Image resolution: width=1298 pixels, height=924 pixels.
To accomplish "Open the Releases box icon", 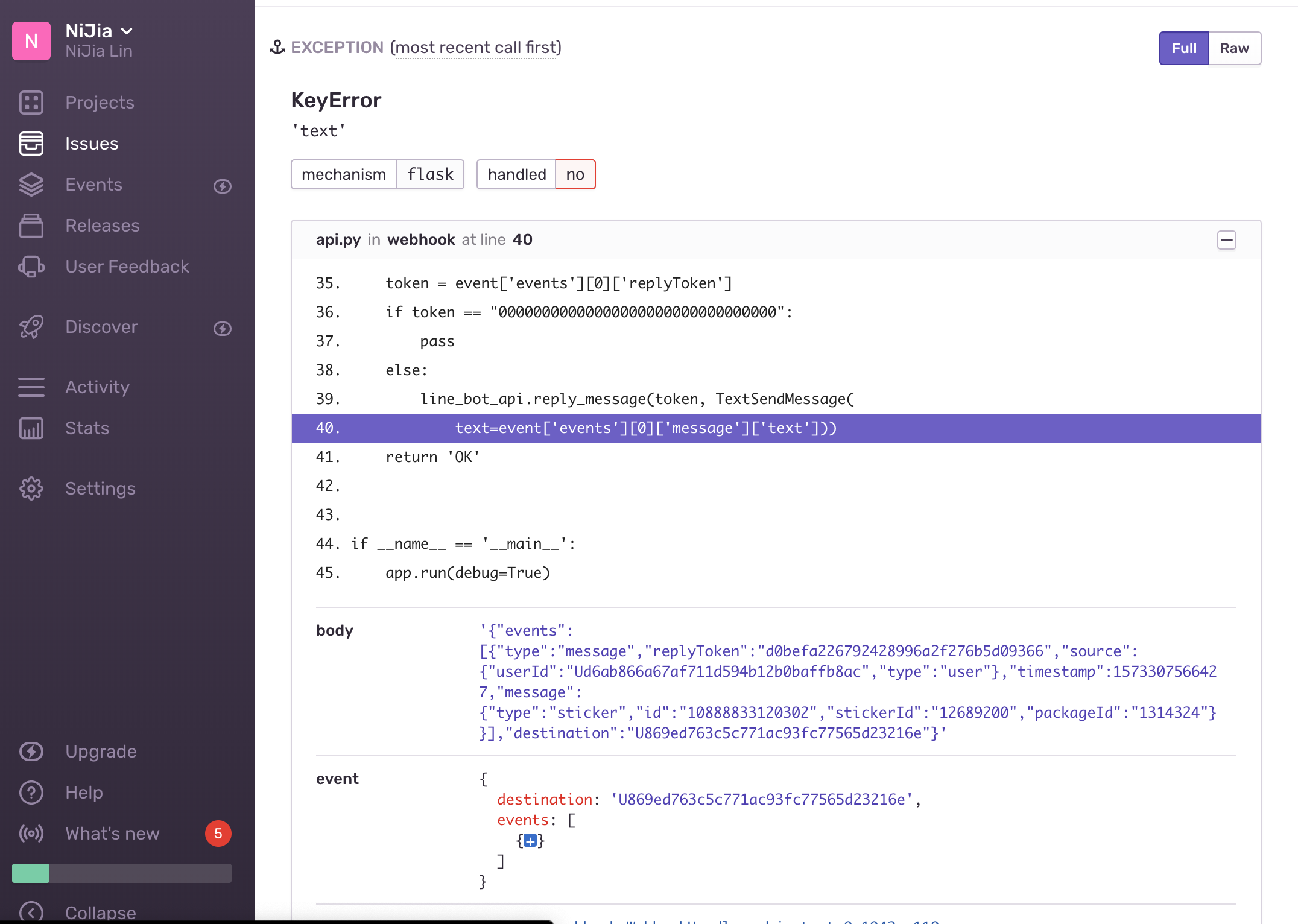I will point(31,226).
